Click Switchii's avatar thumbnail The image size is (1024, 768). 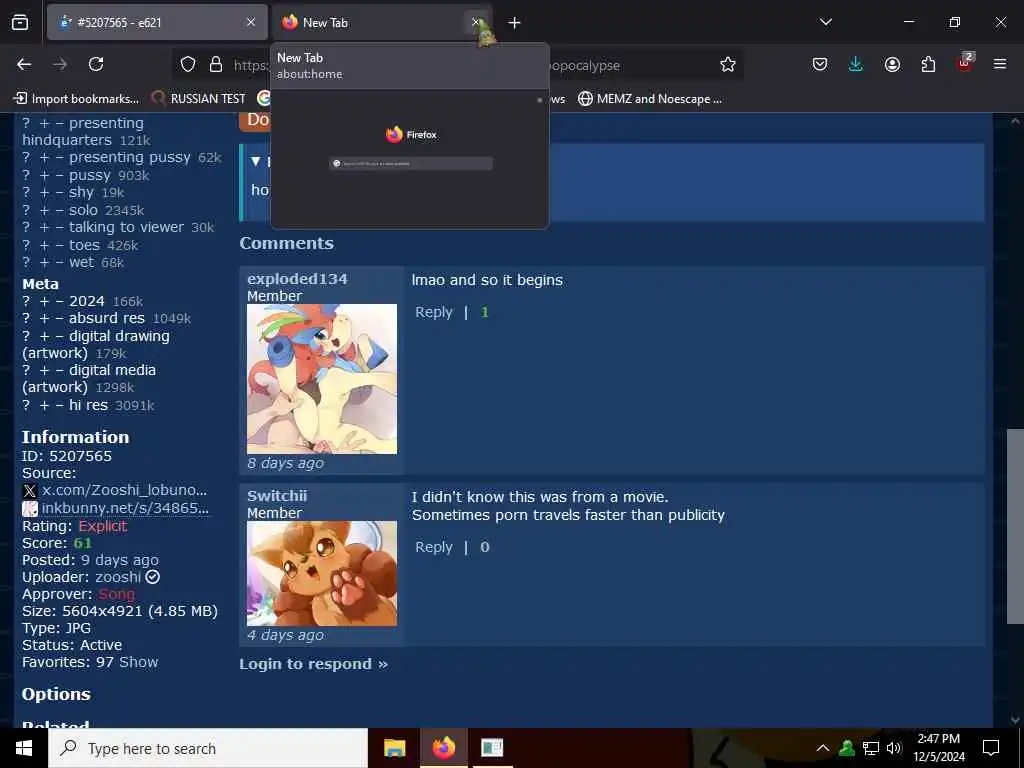(322, 573)
